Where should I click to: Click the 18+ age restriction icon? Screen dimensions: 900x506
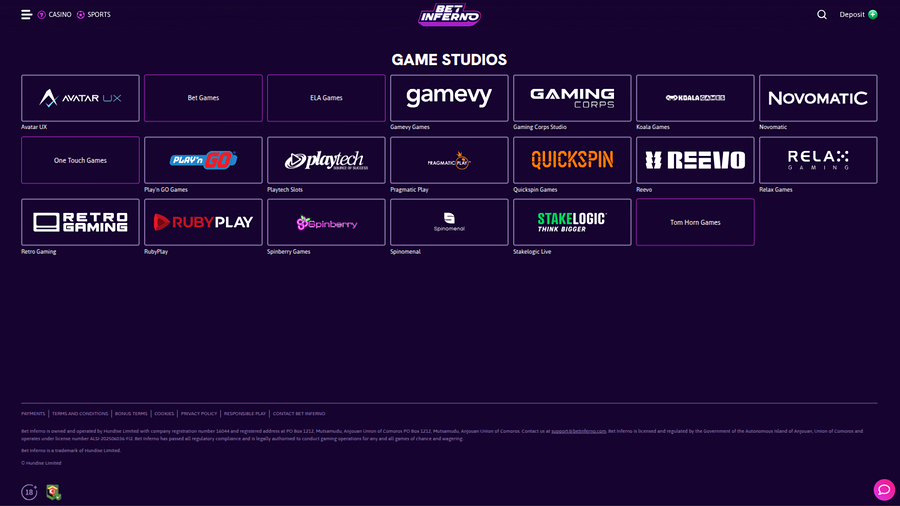(29, 492)
